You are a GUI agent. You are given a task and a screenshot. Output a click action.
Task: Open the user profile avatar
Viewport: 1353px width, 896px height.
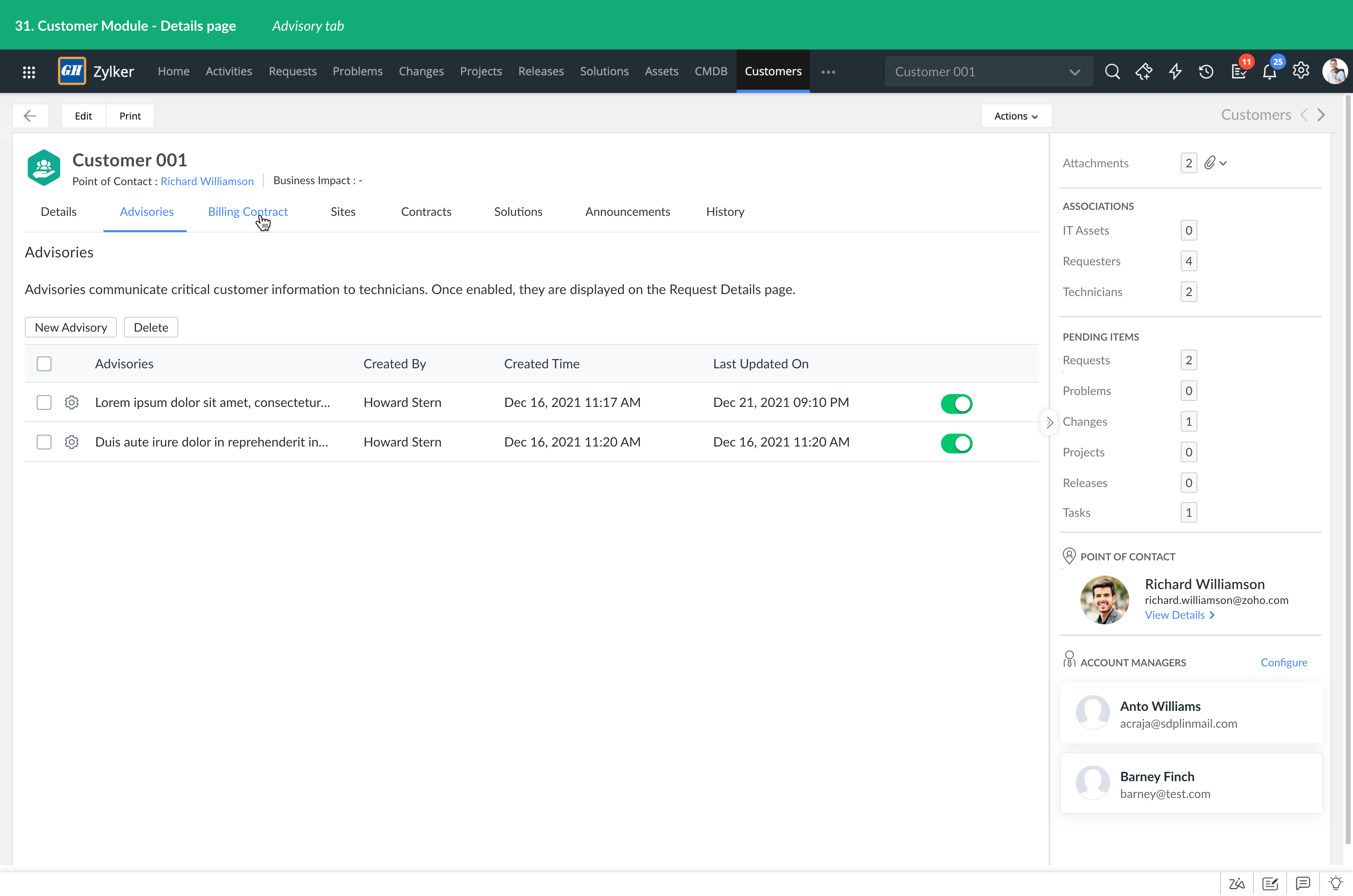pyautogui.click(x=1335, y=72)
